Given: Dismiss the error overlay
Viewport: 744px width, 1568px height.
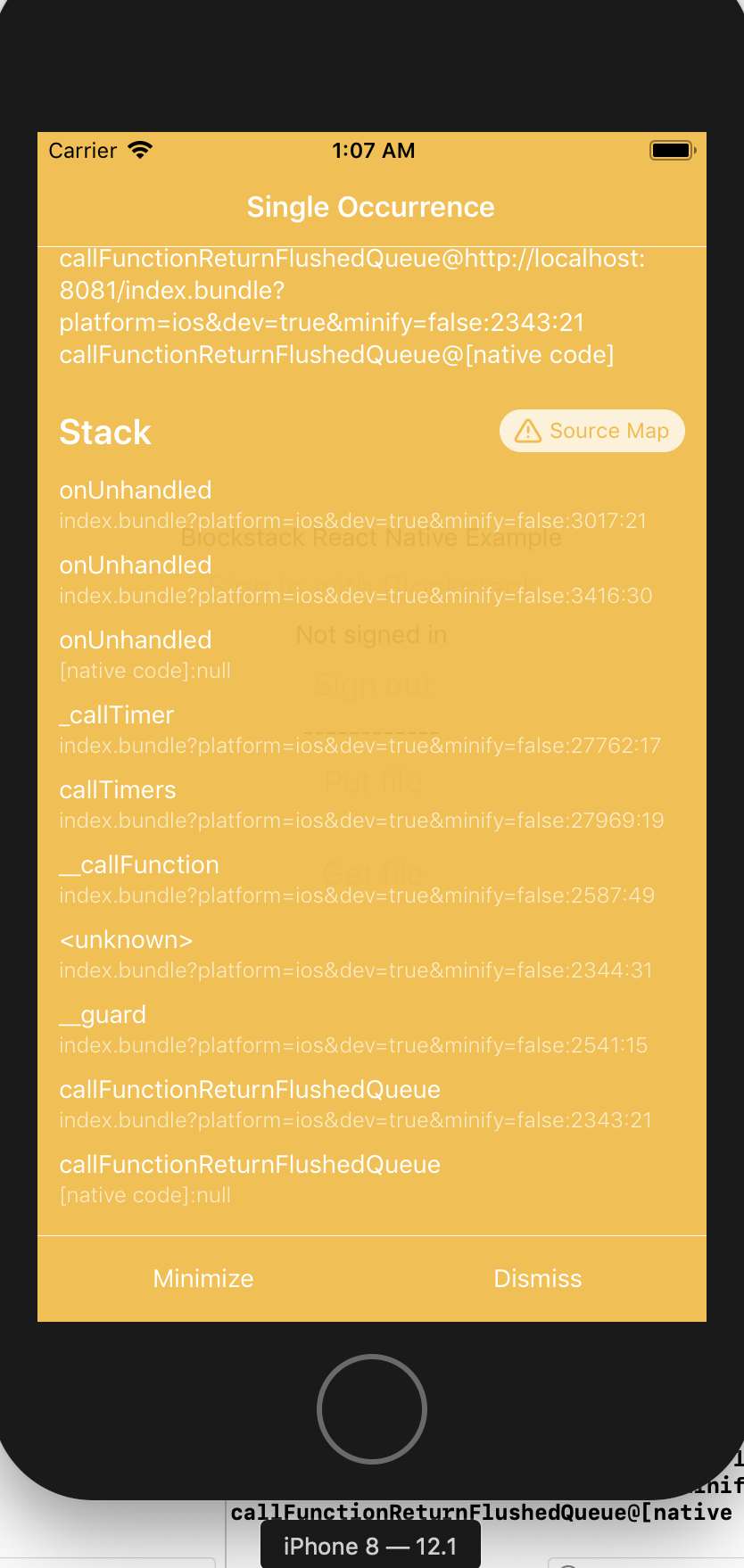Looking at the screenshot, I should 537,1278.
